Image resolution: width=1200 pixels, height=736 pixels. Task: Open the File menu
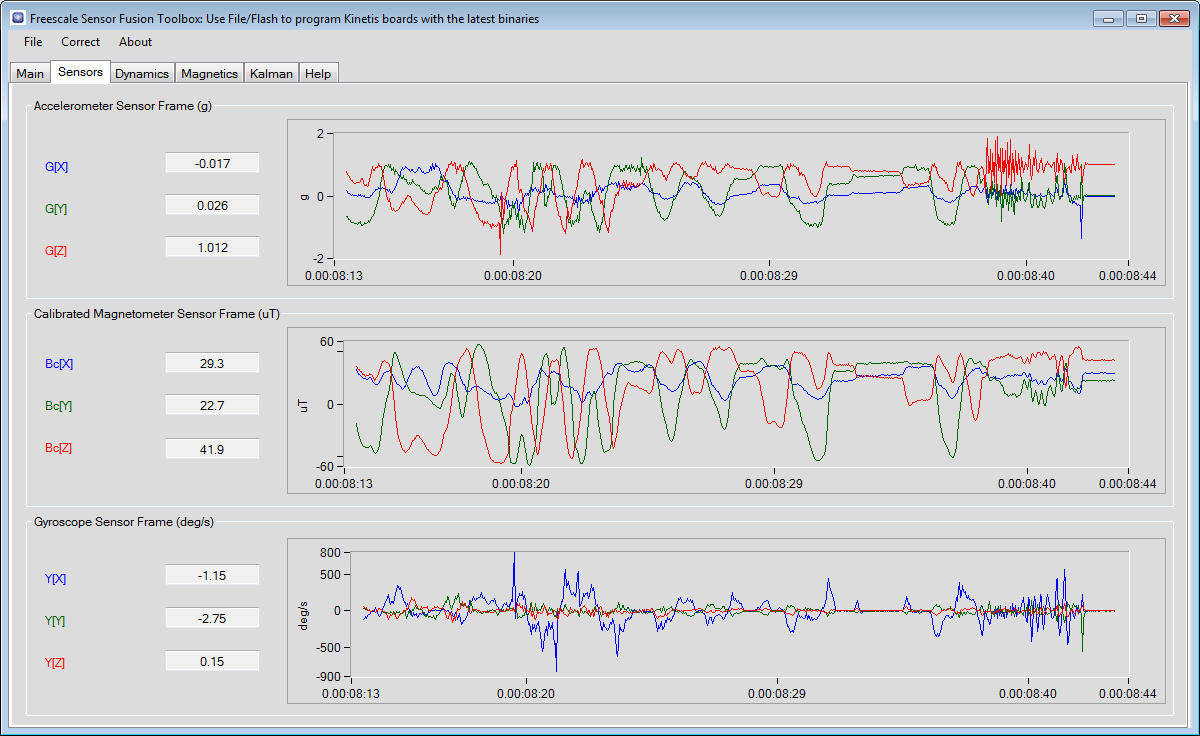pyautogui.click(x=33, y=42)
